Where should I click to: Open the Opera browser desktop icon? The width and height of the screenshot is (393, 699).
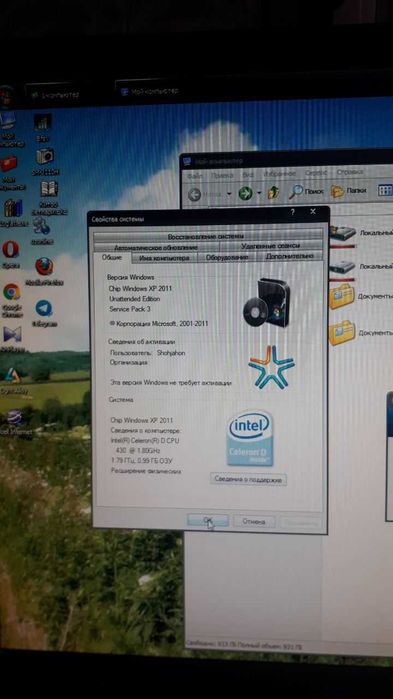pyautogui.click(x=10, y=249)
